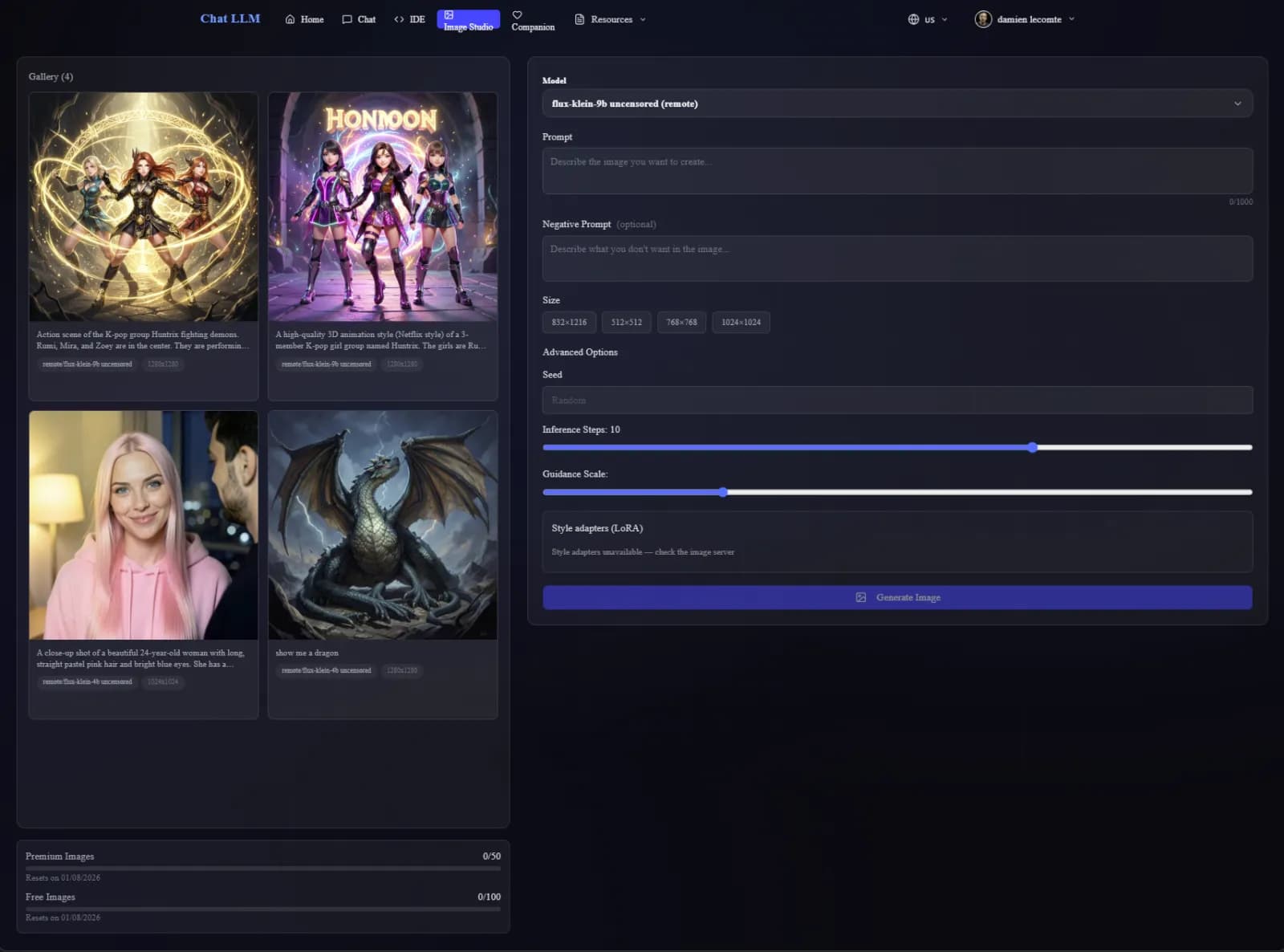1284x952 pixels.
Task: Click the 'A close-up shot of a beautiful' caption
Action: tap(140, 658)
